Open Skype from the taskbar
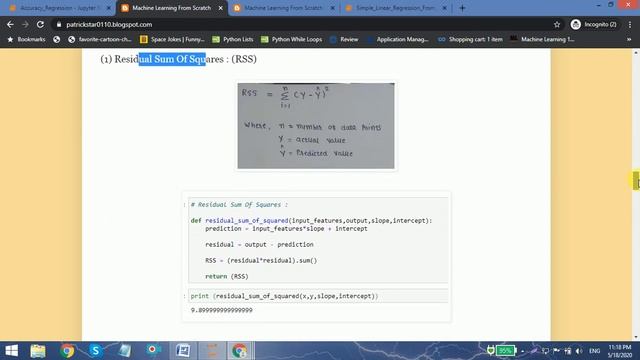Screen dimensions: 640x360 (x=96, y=351)
